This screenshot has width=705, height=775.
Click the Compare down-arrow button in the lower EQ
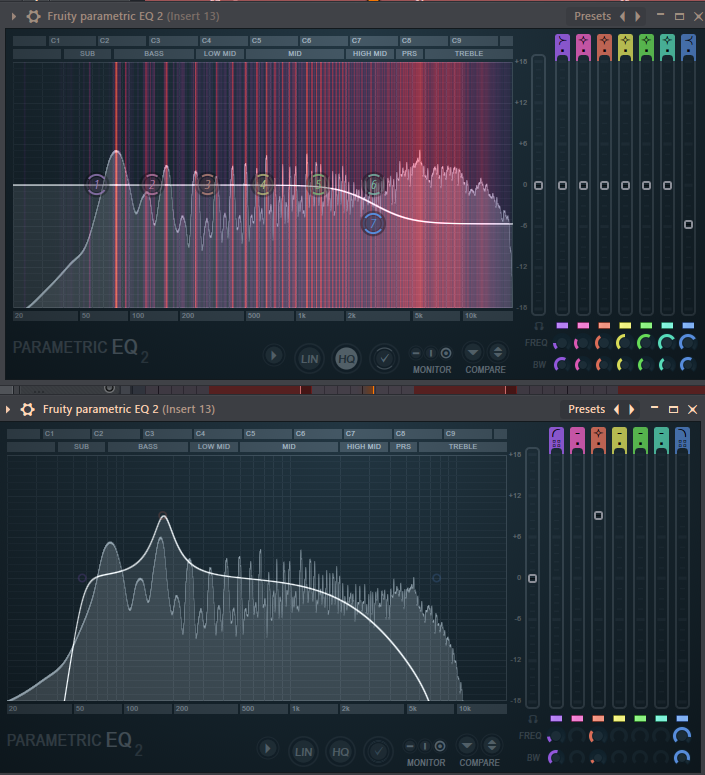(x=467, y=746)
